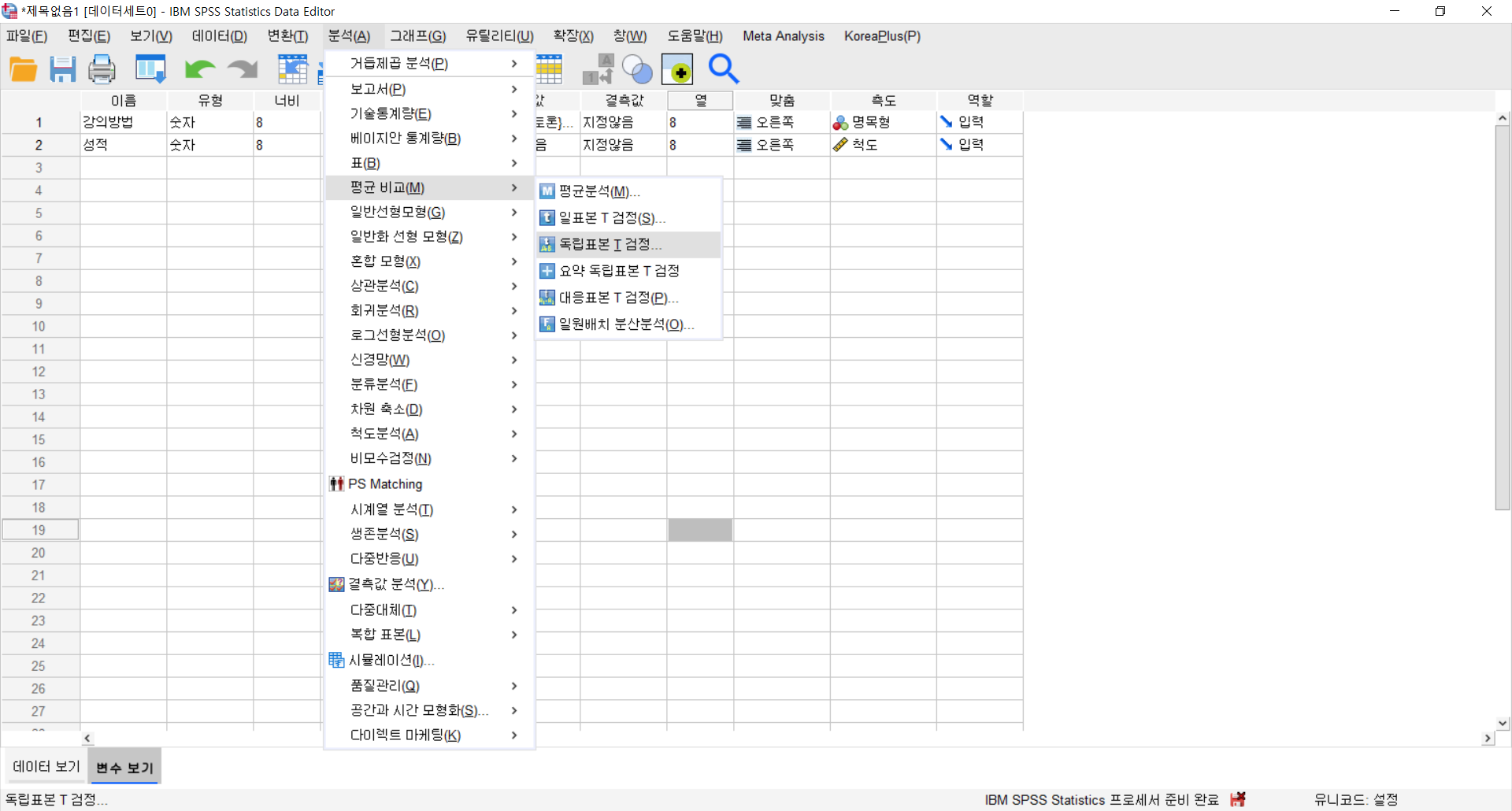Screen dimensions: 1512x811
Task: Expand the 회귀분석 submenu
Action: tap(430, 311)
